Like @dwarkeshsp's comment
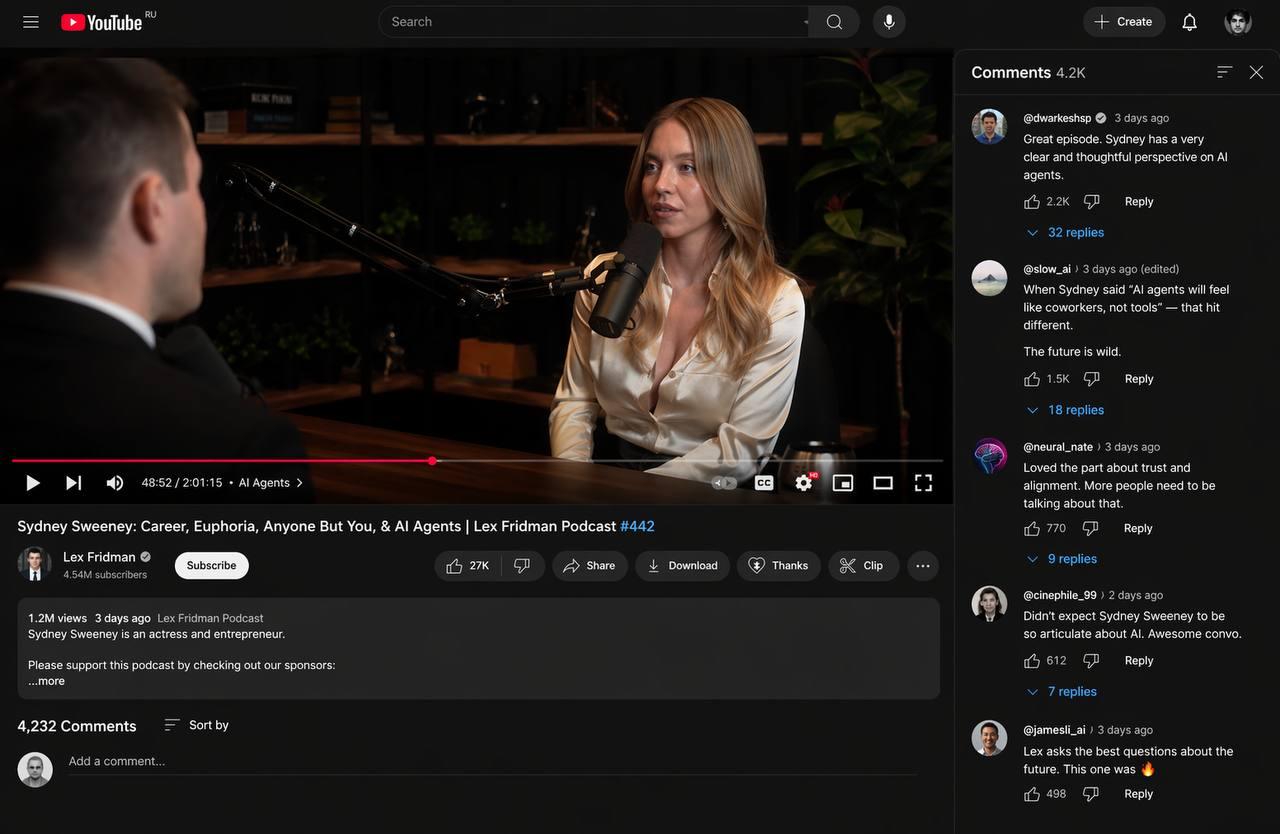Screen dimensions: 1280x834 (x=1032, y=202)
